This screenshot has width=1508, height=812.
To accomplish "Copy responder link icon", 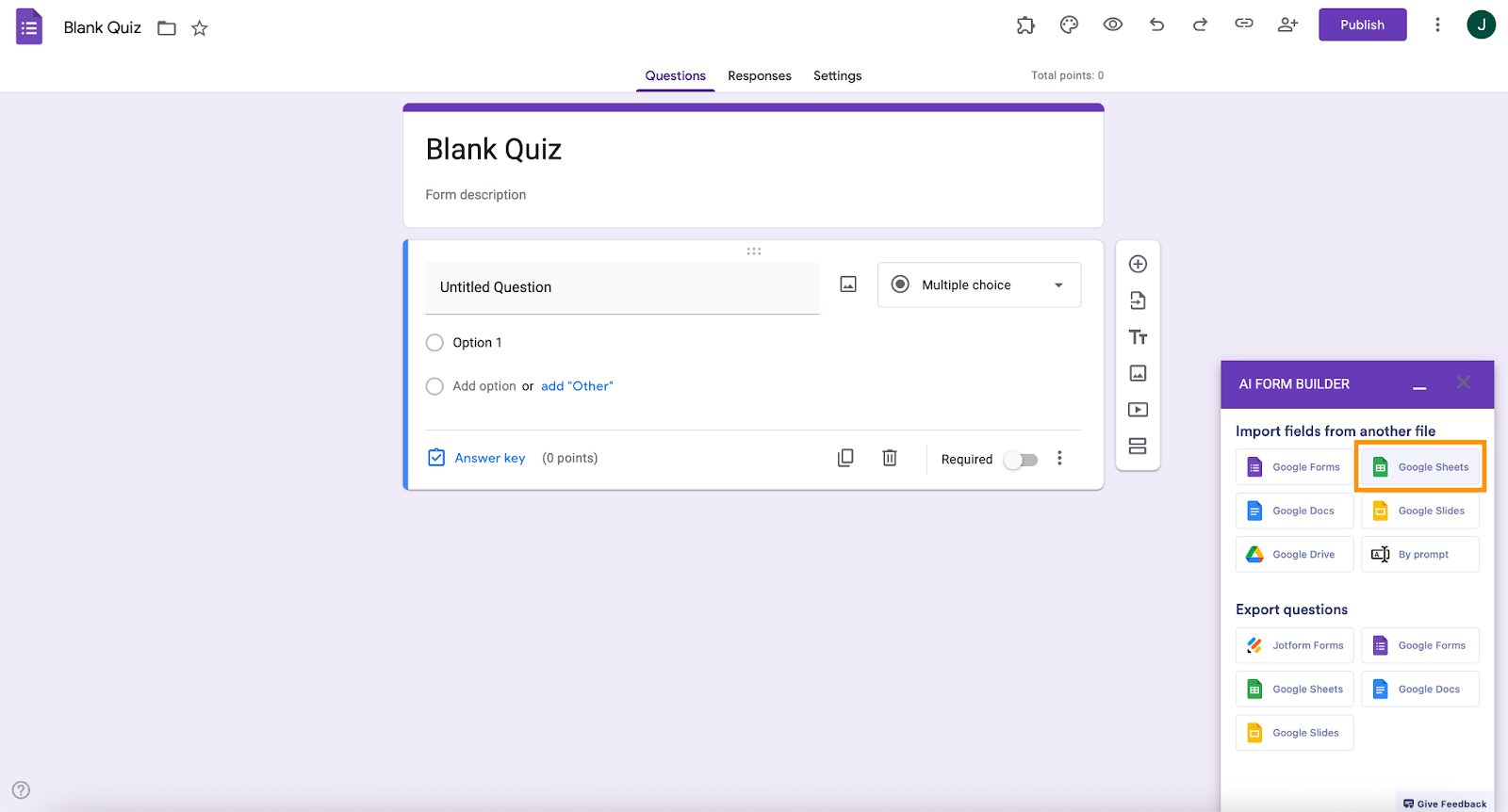I will click(1244, 24).
